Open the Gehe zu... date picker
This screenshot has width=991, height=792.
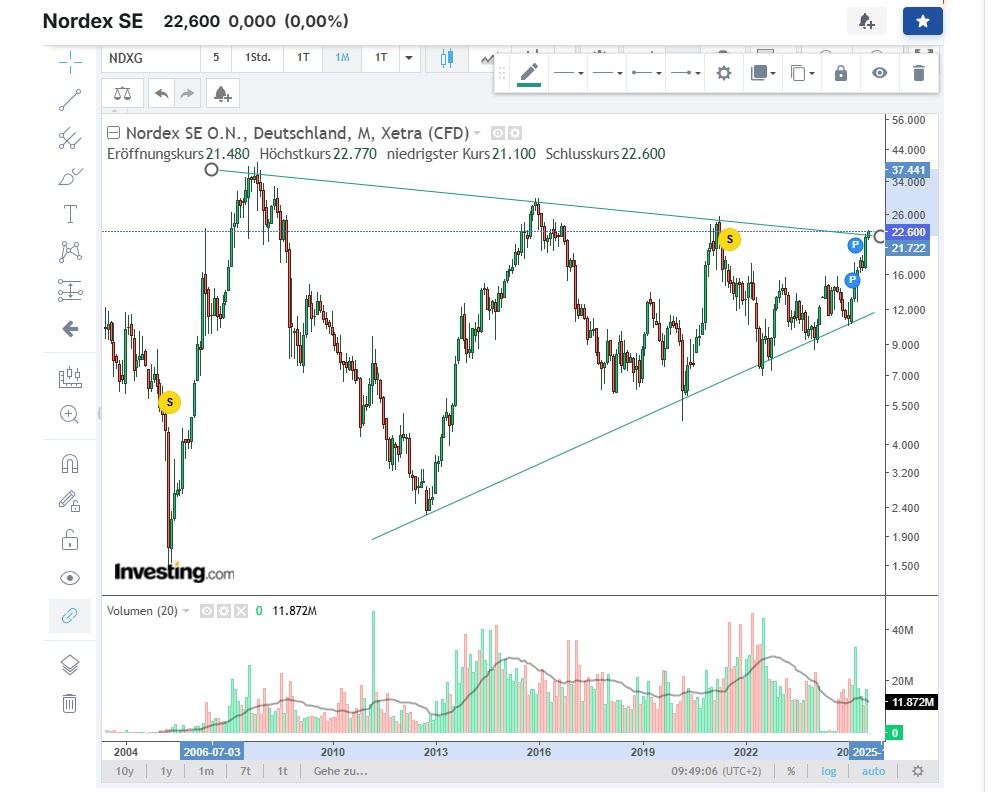click(x=341, y=771)
